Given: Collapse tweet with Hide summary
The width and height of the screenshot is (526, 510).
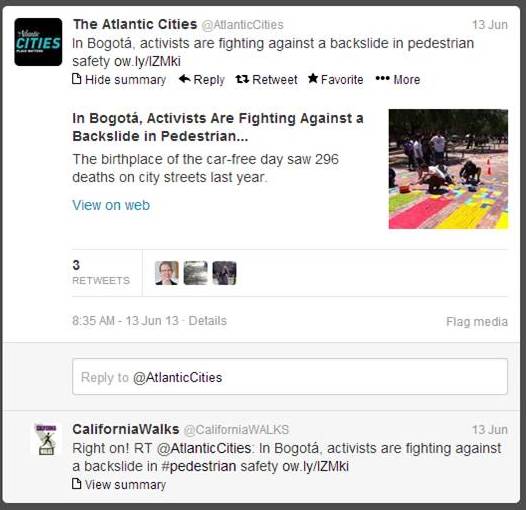Looking at the screenshot, I should tap(119, 80).
